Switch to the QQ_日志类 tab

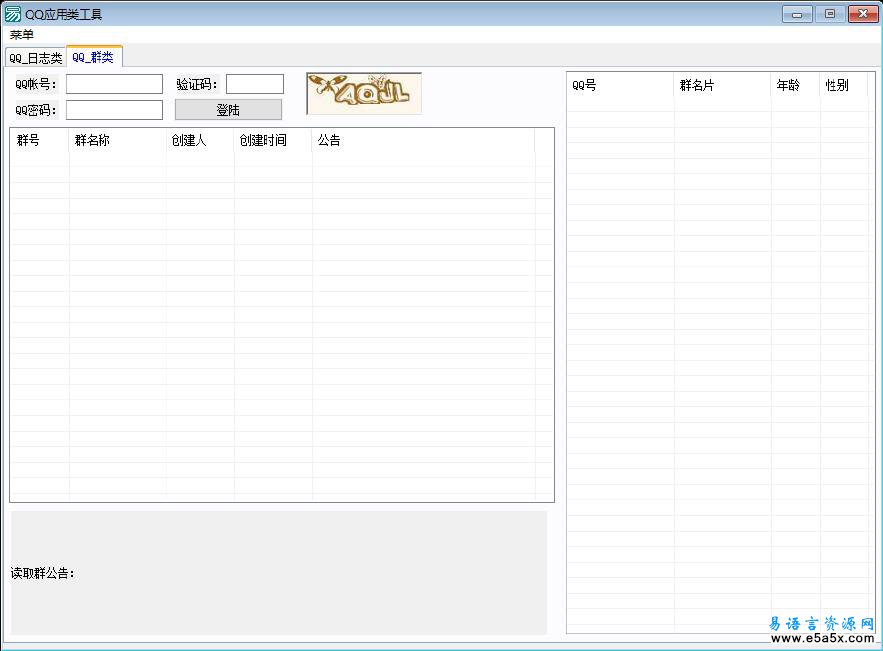click(35, 58)
